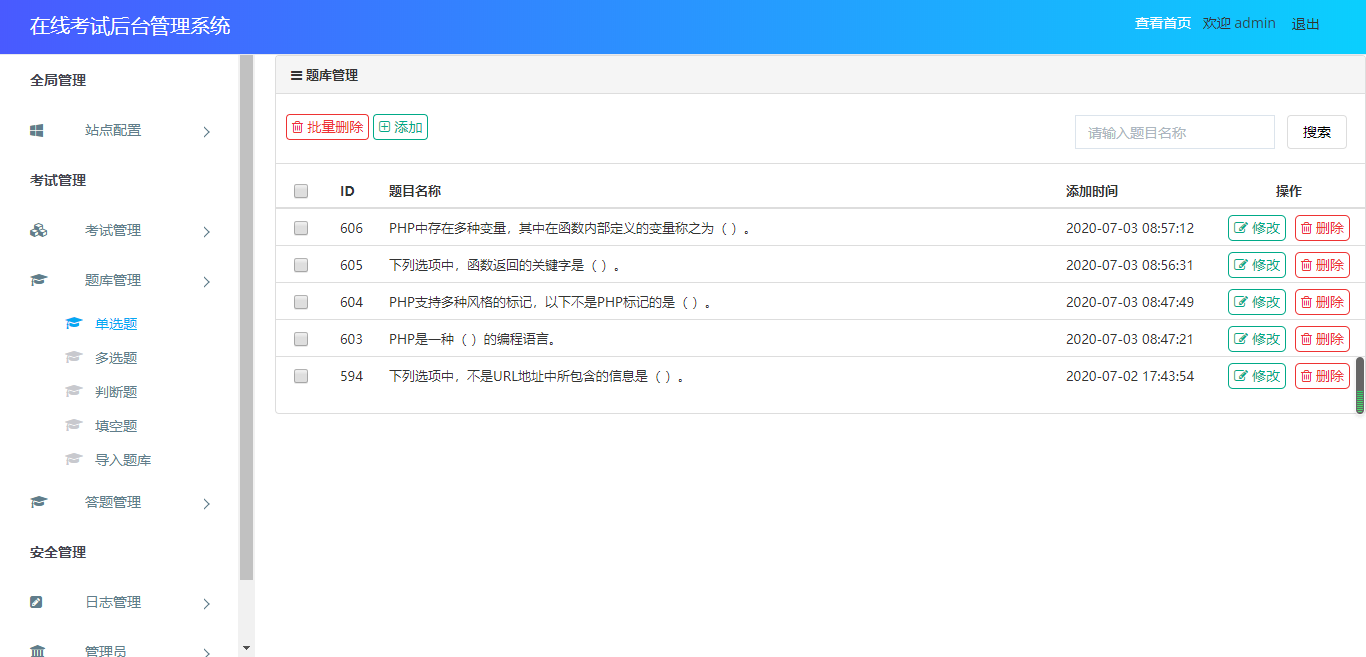Expand the 管理员 chevron
This screenshot has width=1366, height=657.
[207, 652]
